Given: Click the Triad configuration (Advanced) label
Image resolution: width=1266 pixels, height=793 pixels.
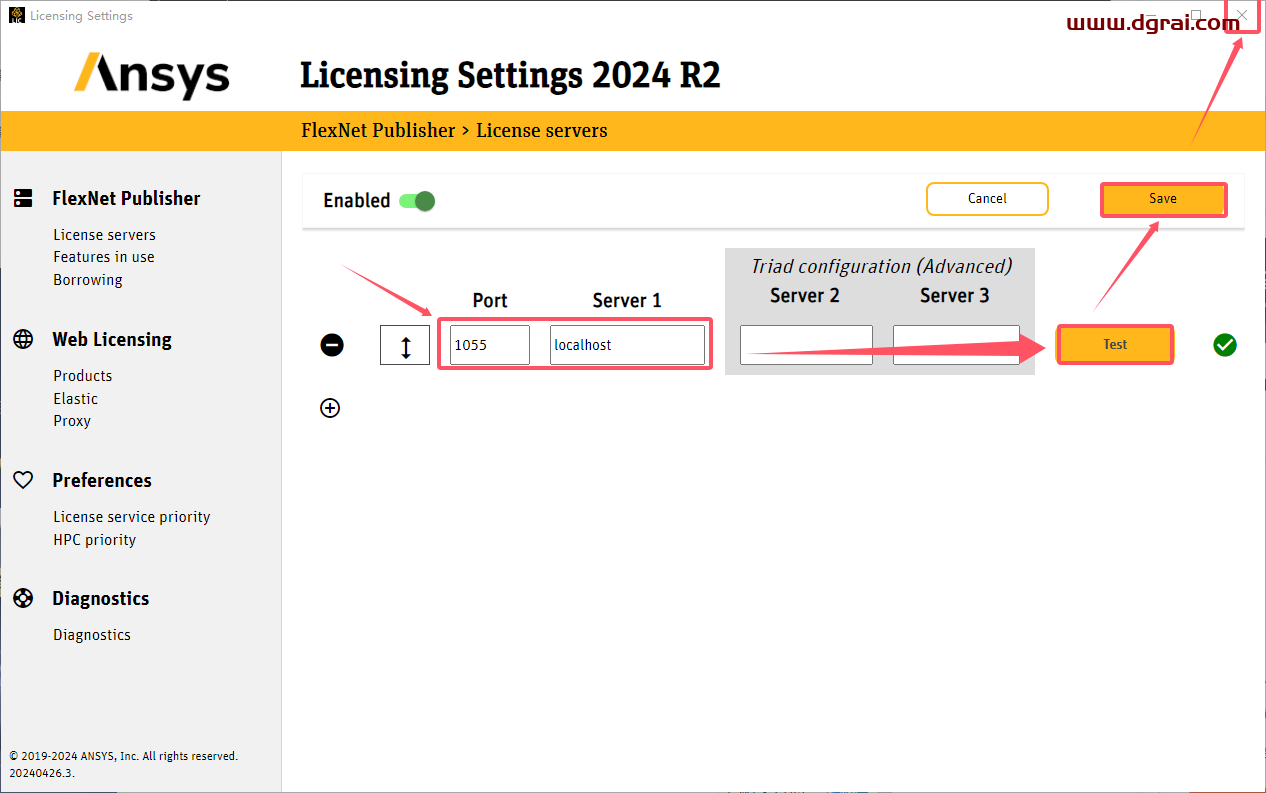Looking at the screenshot, I should point(881,266).
